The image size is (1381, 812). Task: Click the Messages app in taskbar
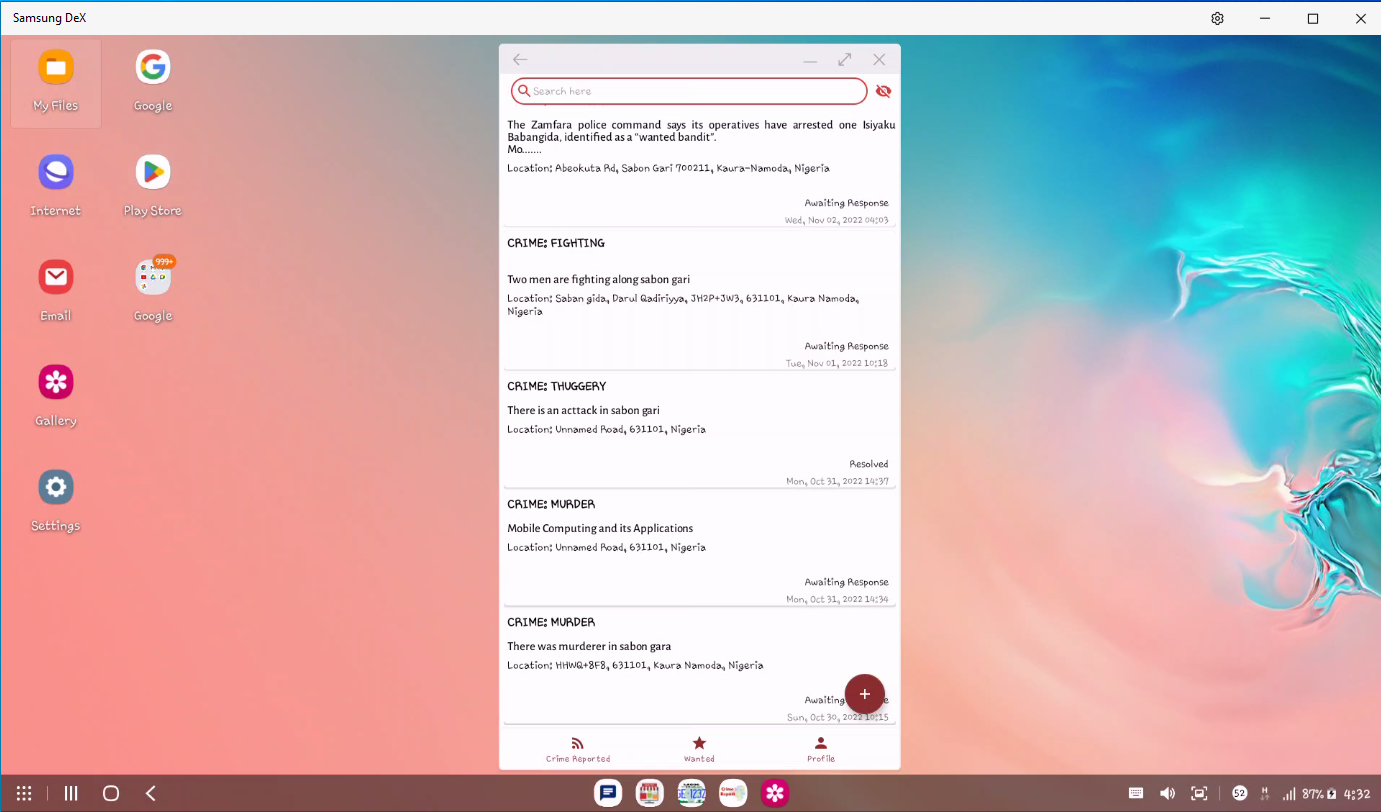tap(607, 793)
